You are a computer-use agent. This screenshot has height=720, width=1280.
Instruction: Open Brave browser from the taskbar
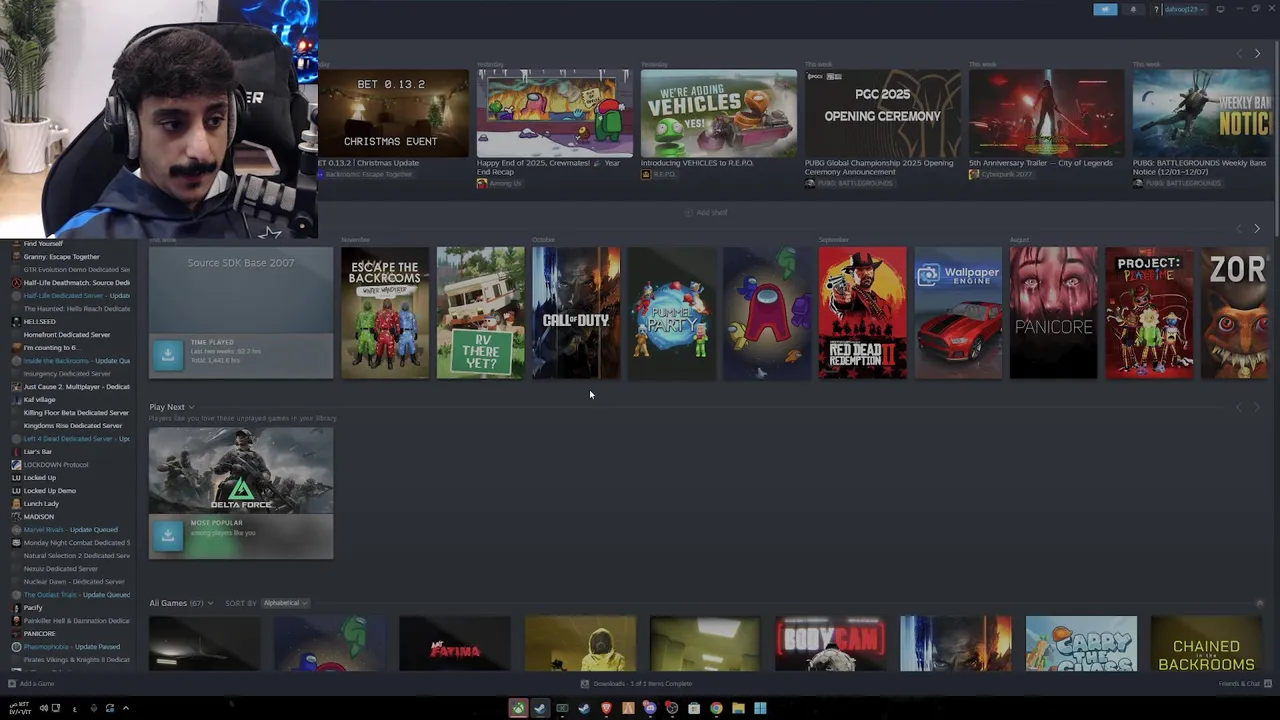pyautogui.click(x=606, y=709)
